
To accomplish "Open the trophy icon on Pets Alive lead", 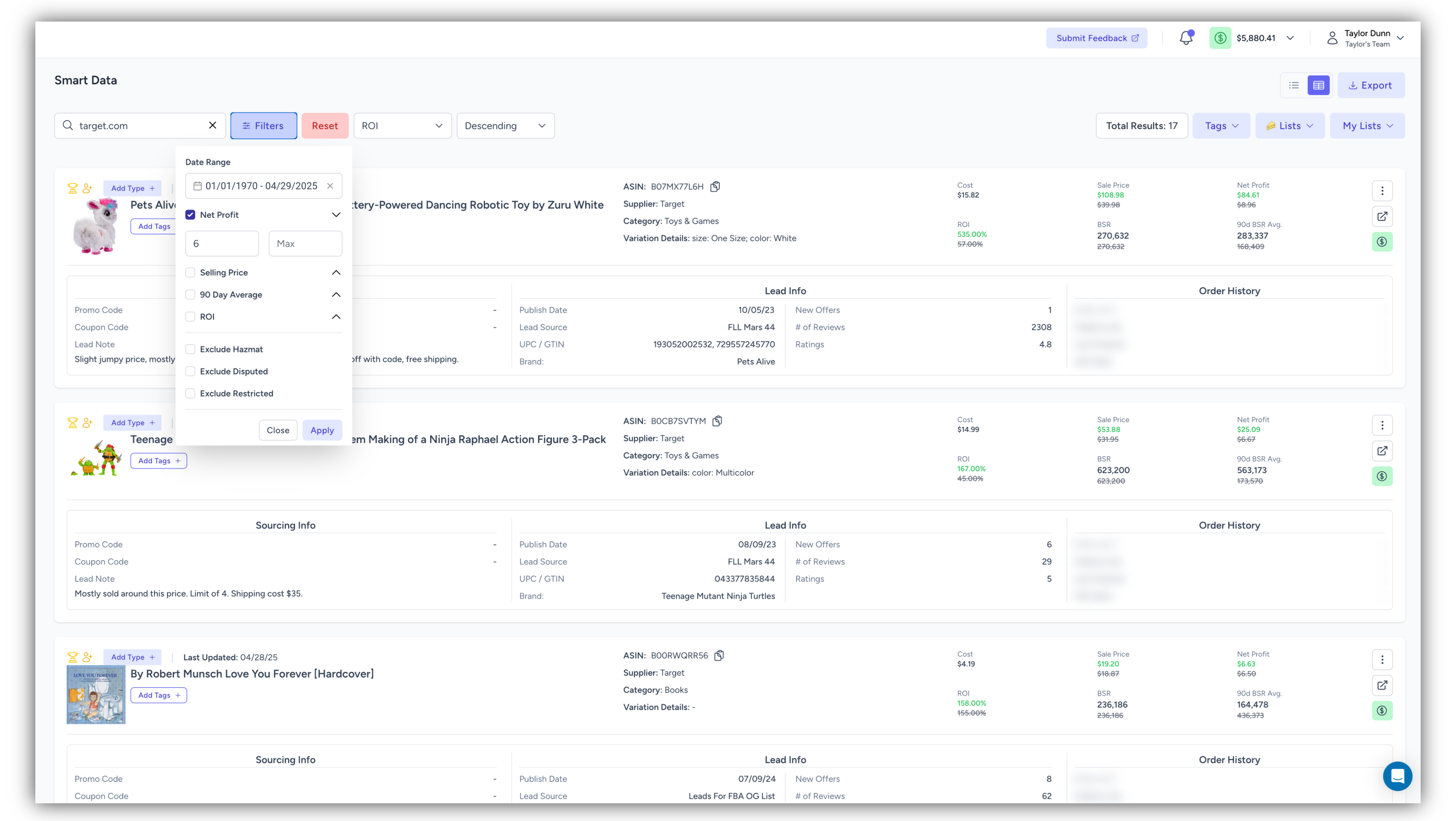I will 72,188.
